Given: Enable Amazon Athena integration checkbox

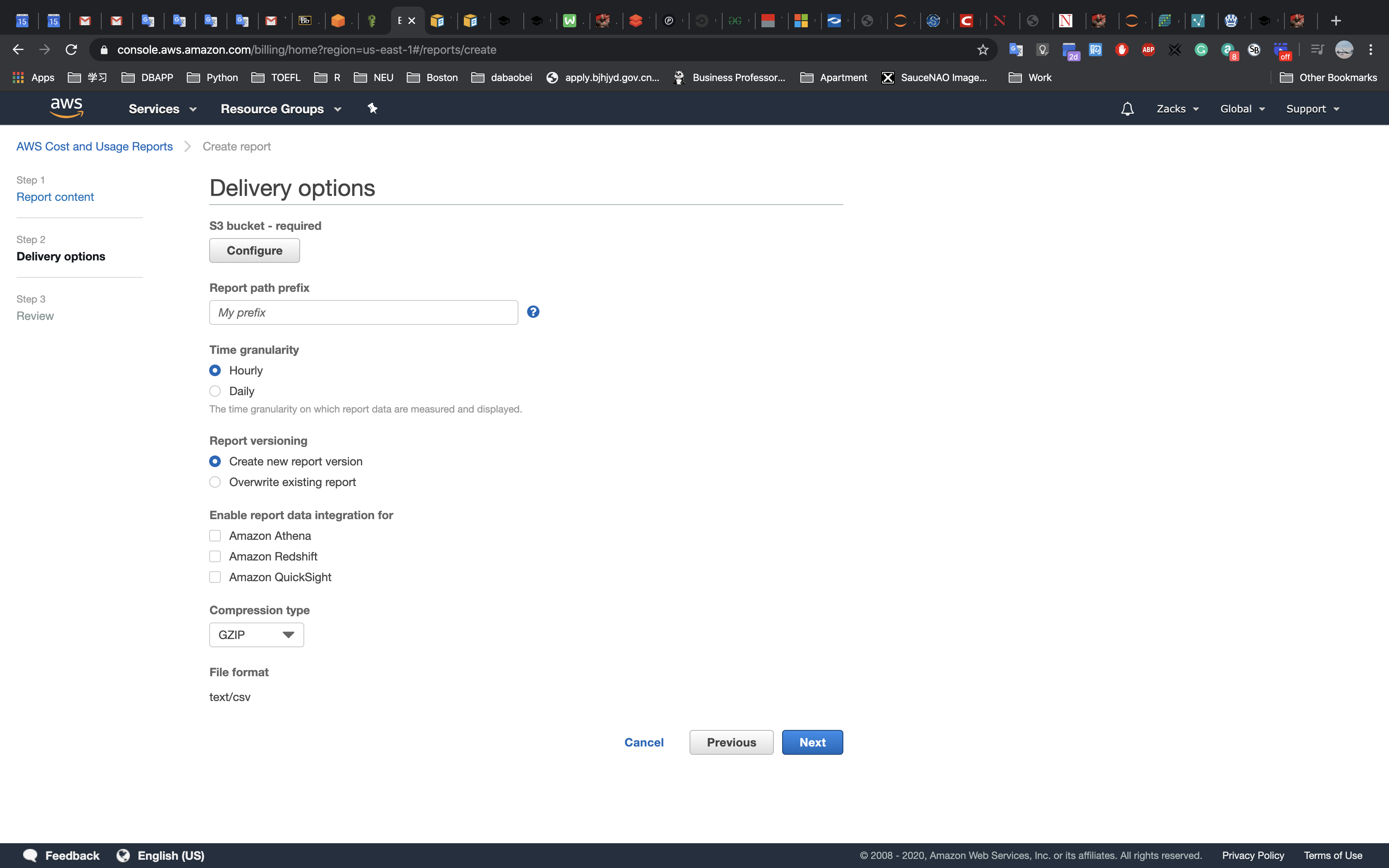Looking at the screenshot, I should (x=215, y=536).
